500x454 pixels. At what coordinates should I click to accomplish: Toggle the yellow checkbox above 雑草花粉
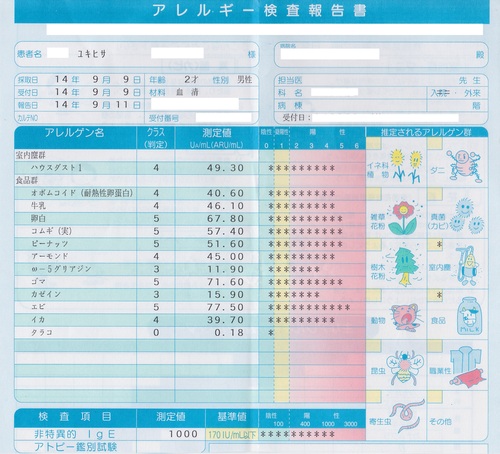[373, 194]
